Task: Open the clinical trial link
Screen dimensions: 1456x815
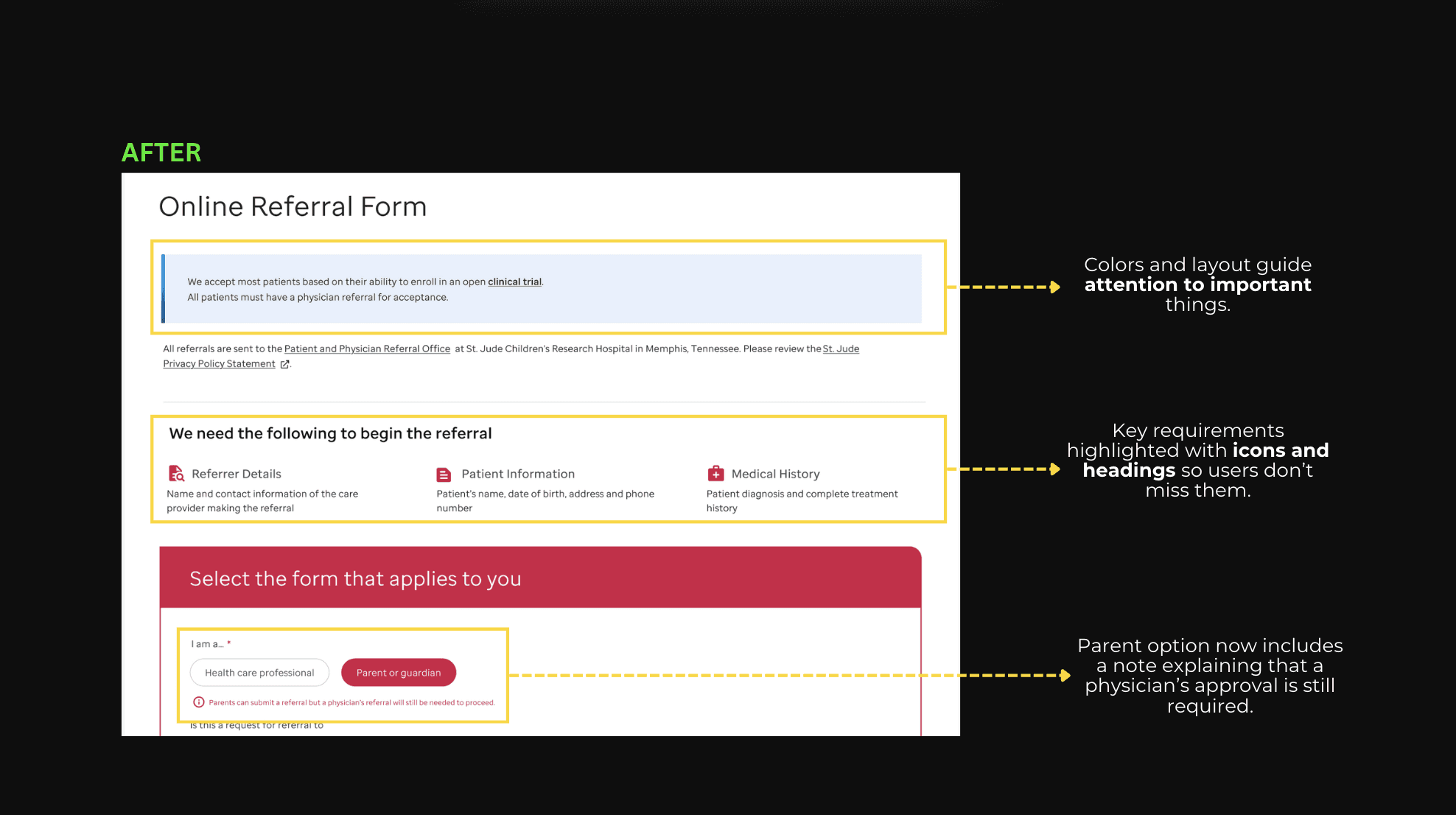Action: pos(514,281)
